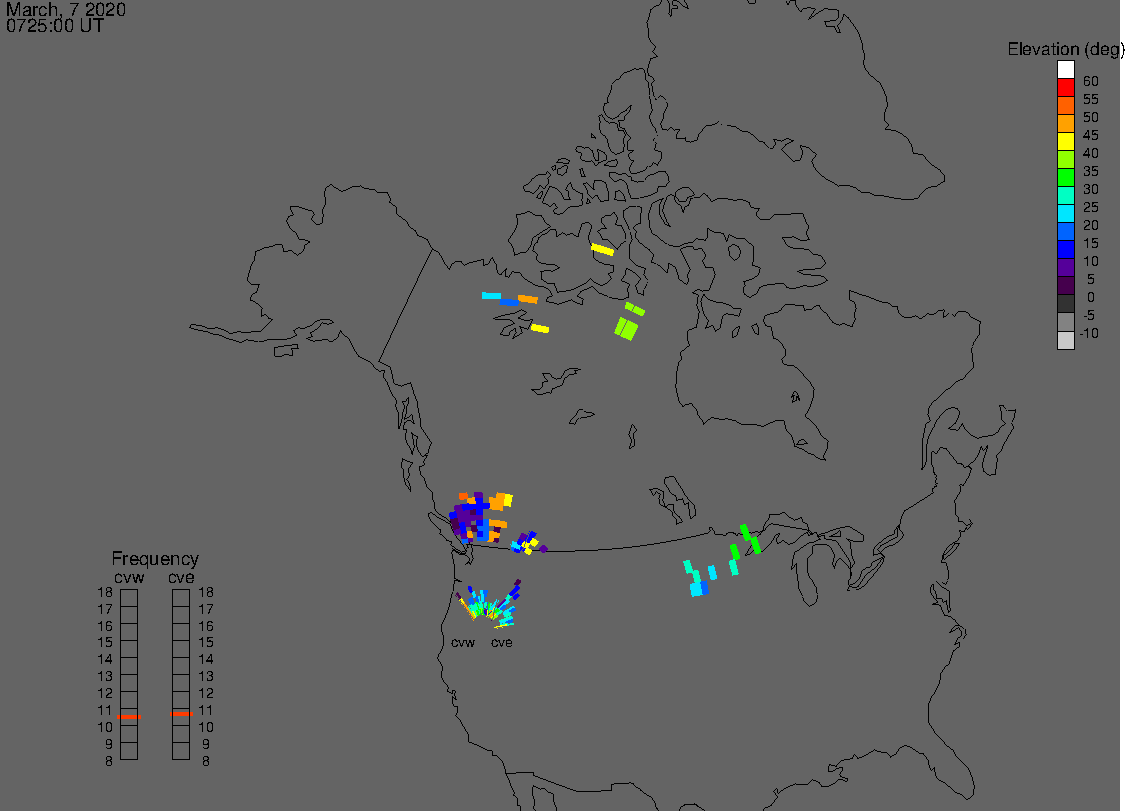
Task: Click the 'cvw' column header under Frequency
Action: [x=129, y=578]
